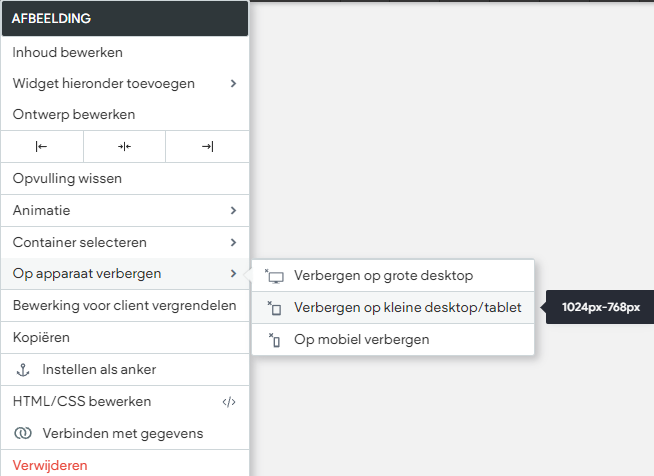Viewport: 654px width, 476px height.
Task: Click Bewerking voor client vergrendelen
Action: pyautogui.click(x=125, y=305)
